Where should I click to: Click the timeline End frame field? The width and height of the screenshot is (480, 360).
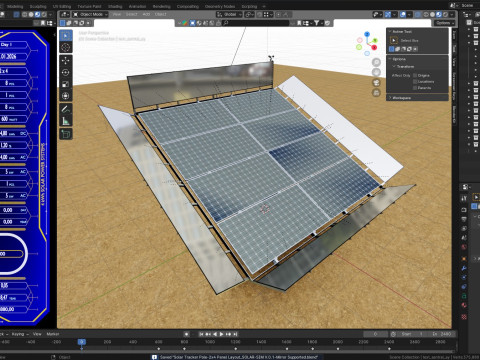(441, 334)
